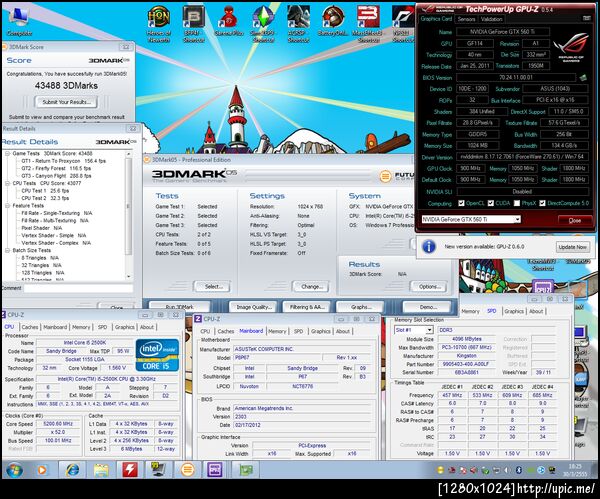Viewport: 600px width, 499px height.
Task: Select GT1 - Return To Proxycon result row
Action: tap(64, 161)
